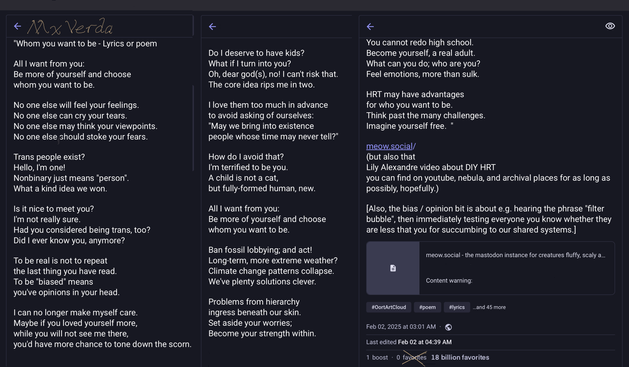Viewport: 629px width, 367px height.
Task: Click the back arrow next to the eye icon
Action: tap(370, 26)
